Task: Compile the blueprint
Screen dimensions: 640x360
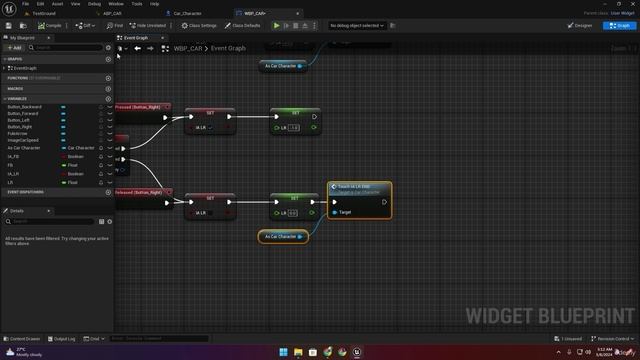Action: [49, 26]
